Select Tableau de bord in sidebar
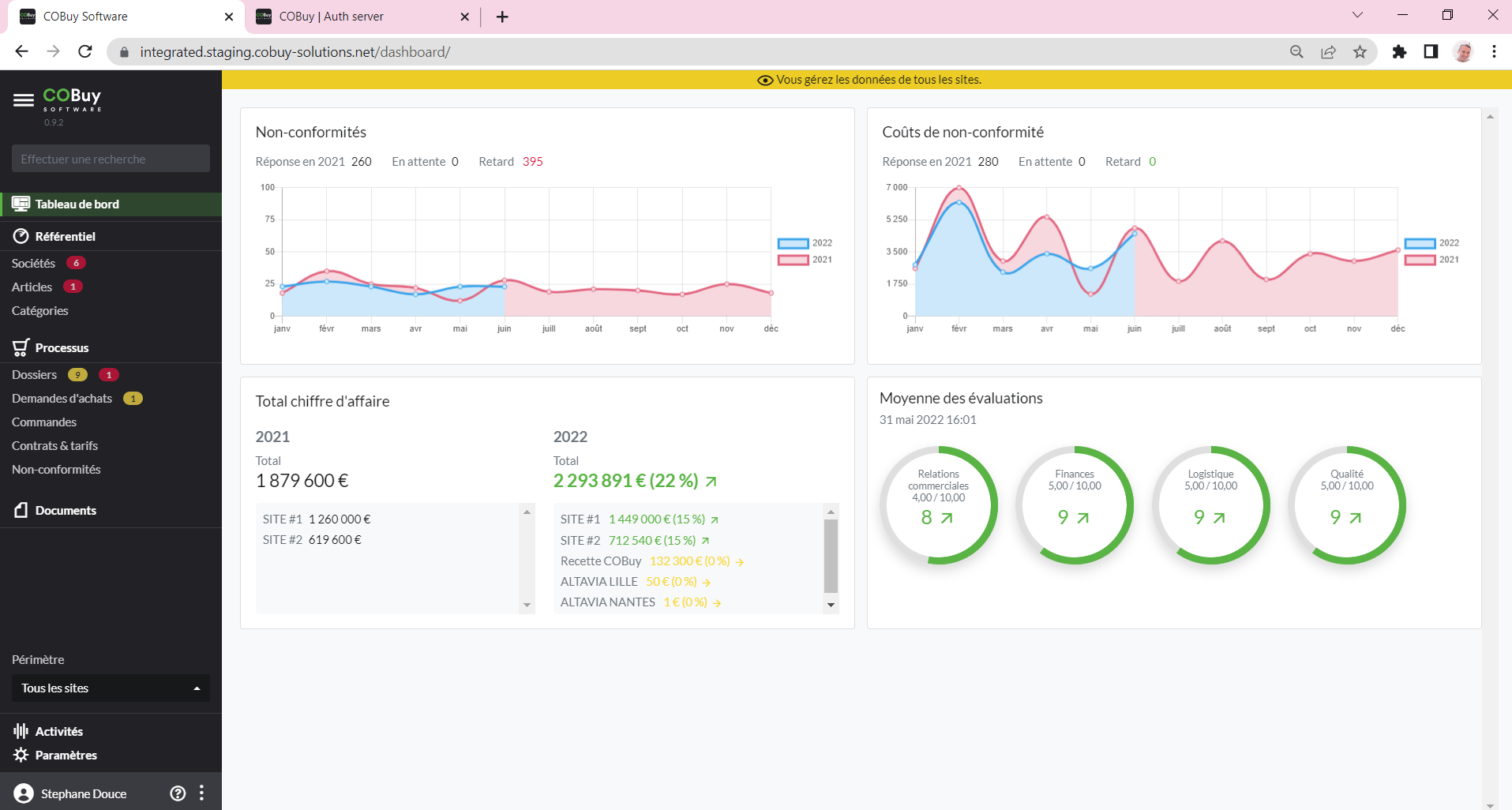Screen dimensions: 1512x810 77,204
